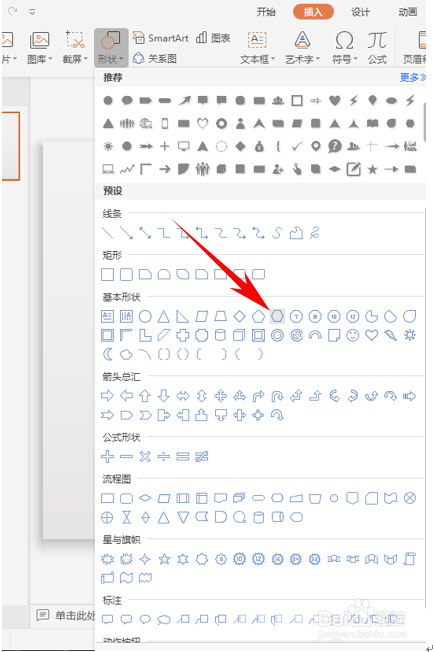Insert the right arrow from 箭头总汇
The width and height of the screenshot is (435, 652).
click(108, 396)
